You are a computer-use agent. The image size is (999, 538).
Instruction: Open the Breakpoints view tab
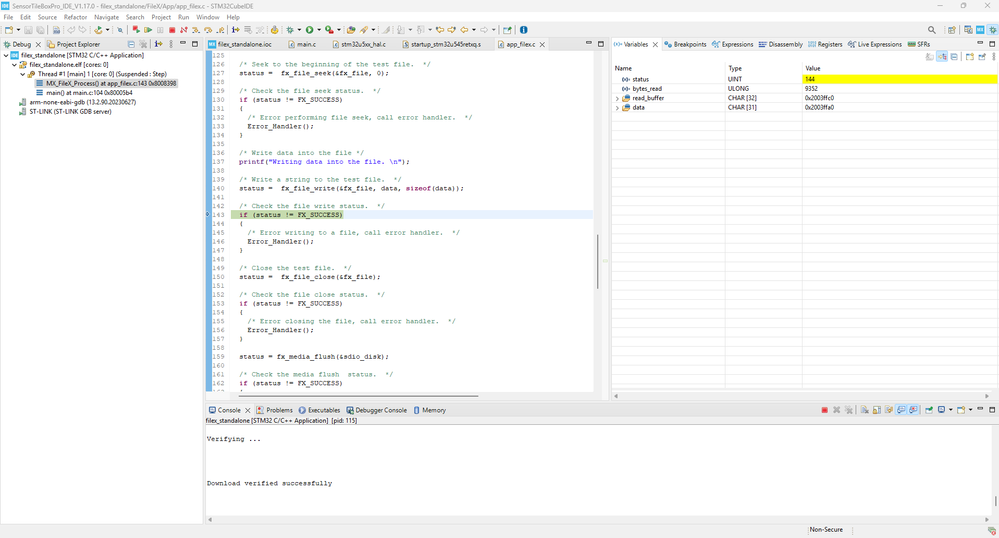click(x=685, y=45)
